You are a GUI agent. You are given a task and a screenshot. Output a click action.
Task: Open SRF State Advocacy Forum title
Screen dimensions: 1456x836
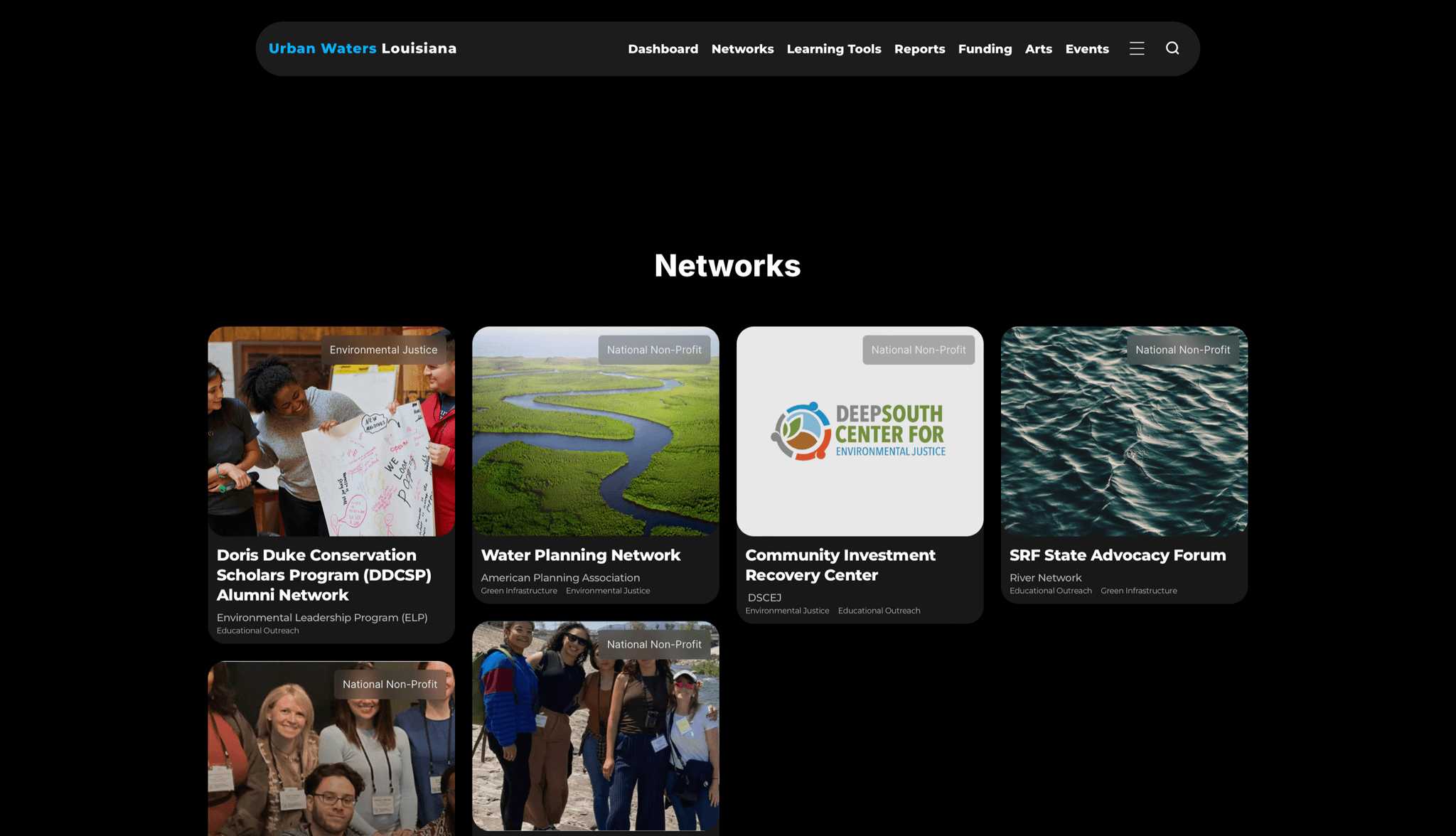1118,555
